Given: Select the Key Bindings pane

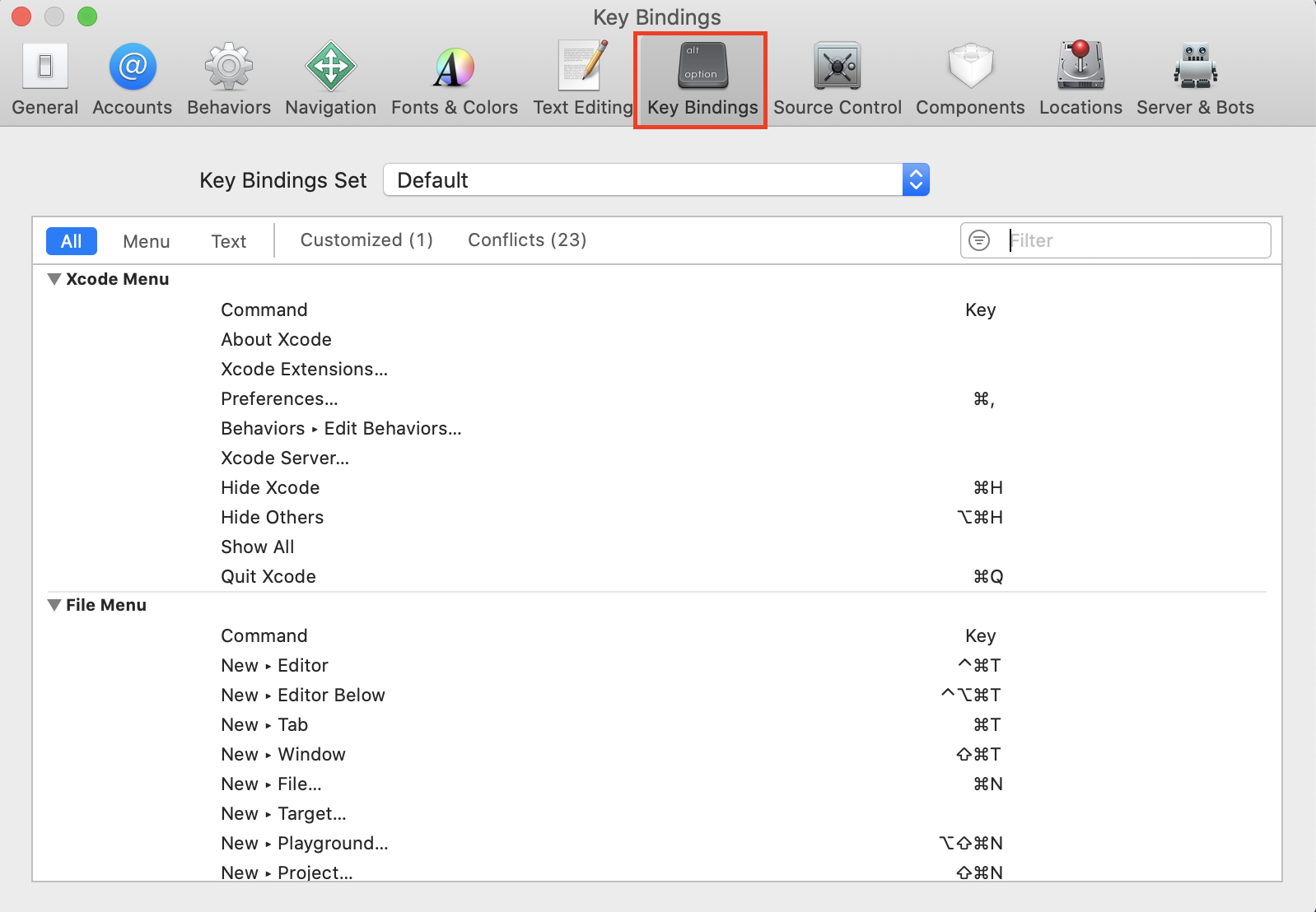Looking at the screenshot, I should [x=701, y=80].
